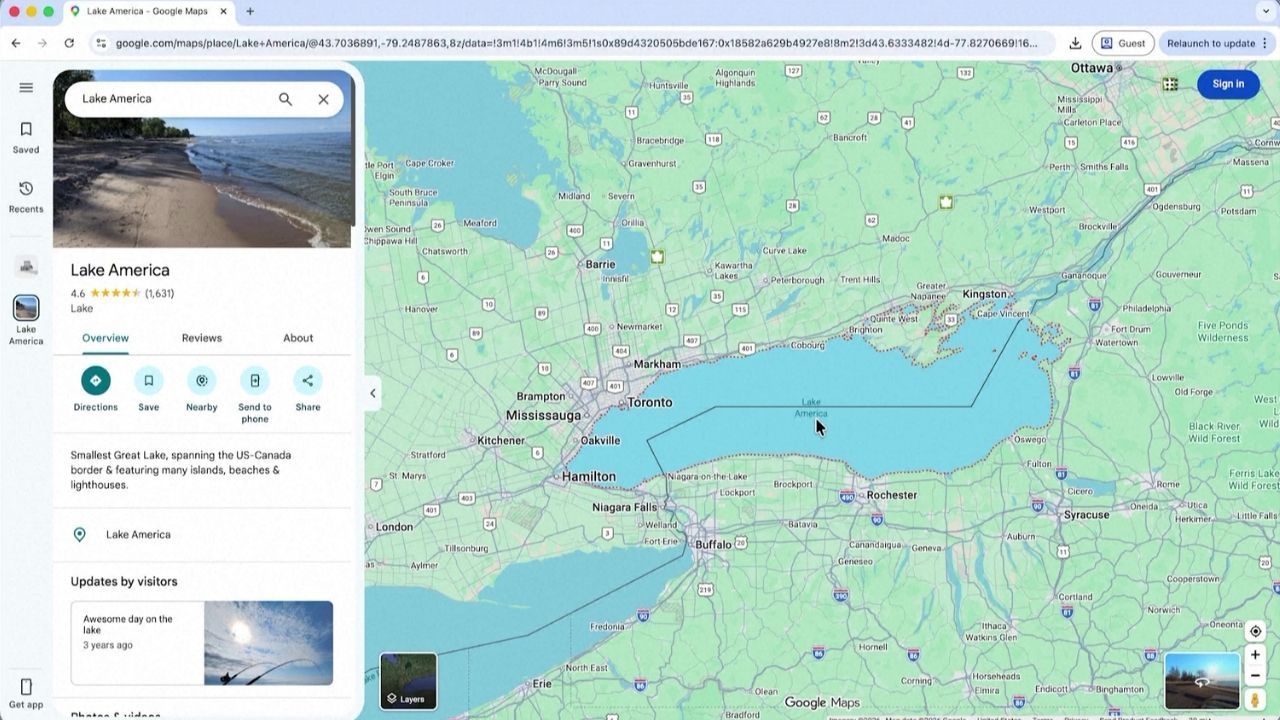Switch to the About tab

298,338
